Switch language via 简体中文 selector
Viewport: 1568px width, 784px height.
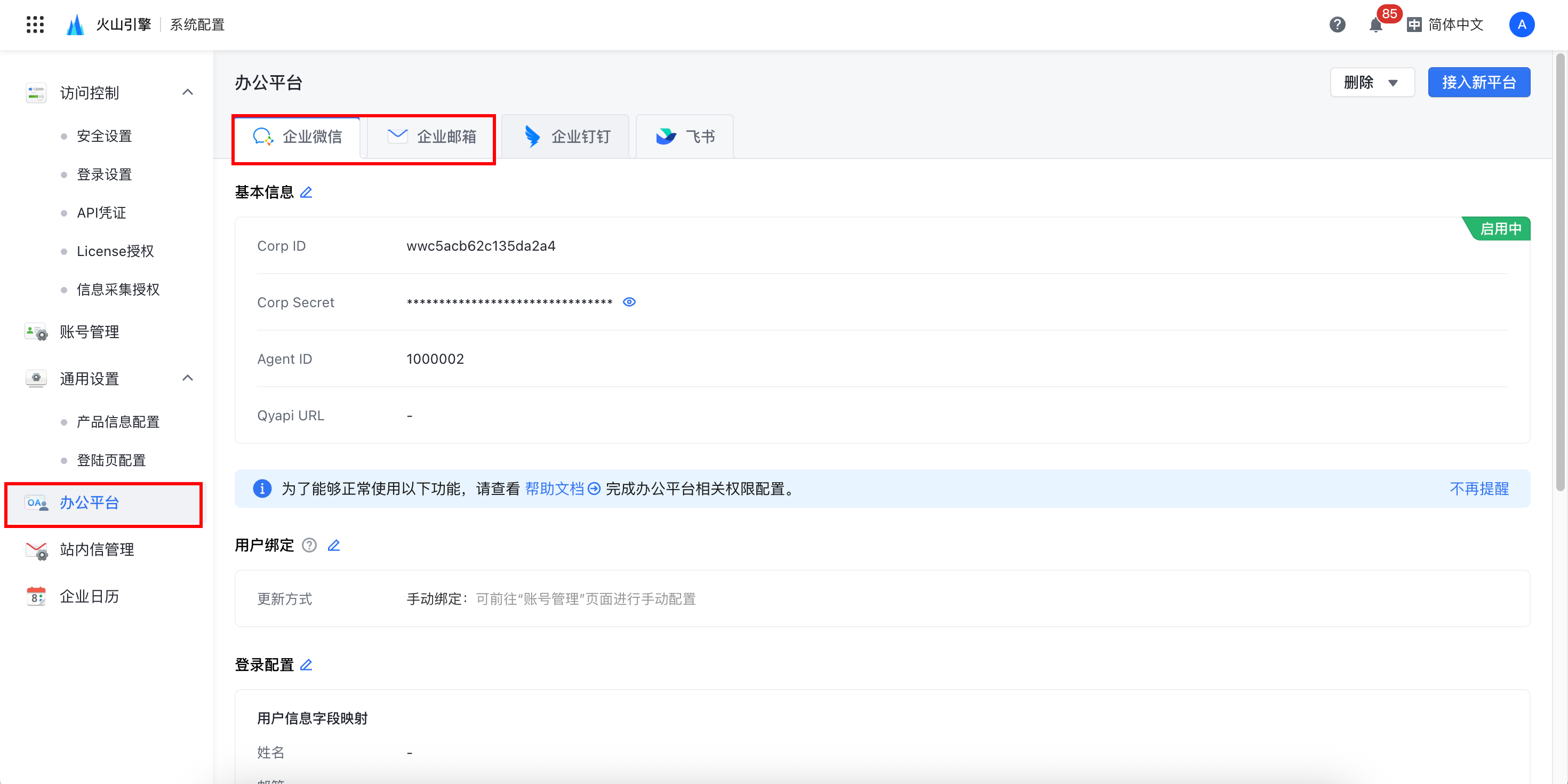pyautogui.click(x=1445, y=25)
